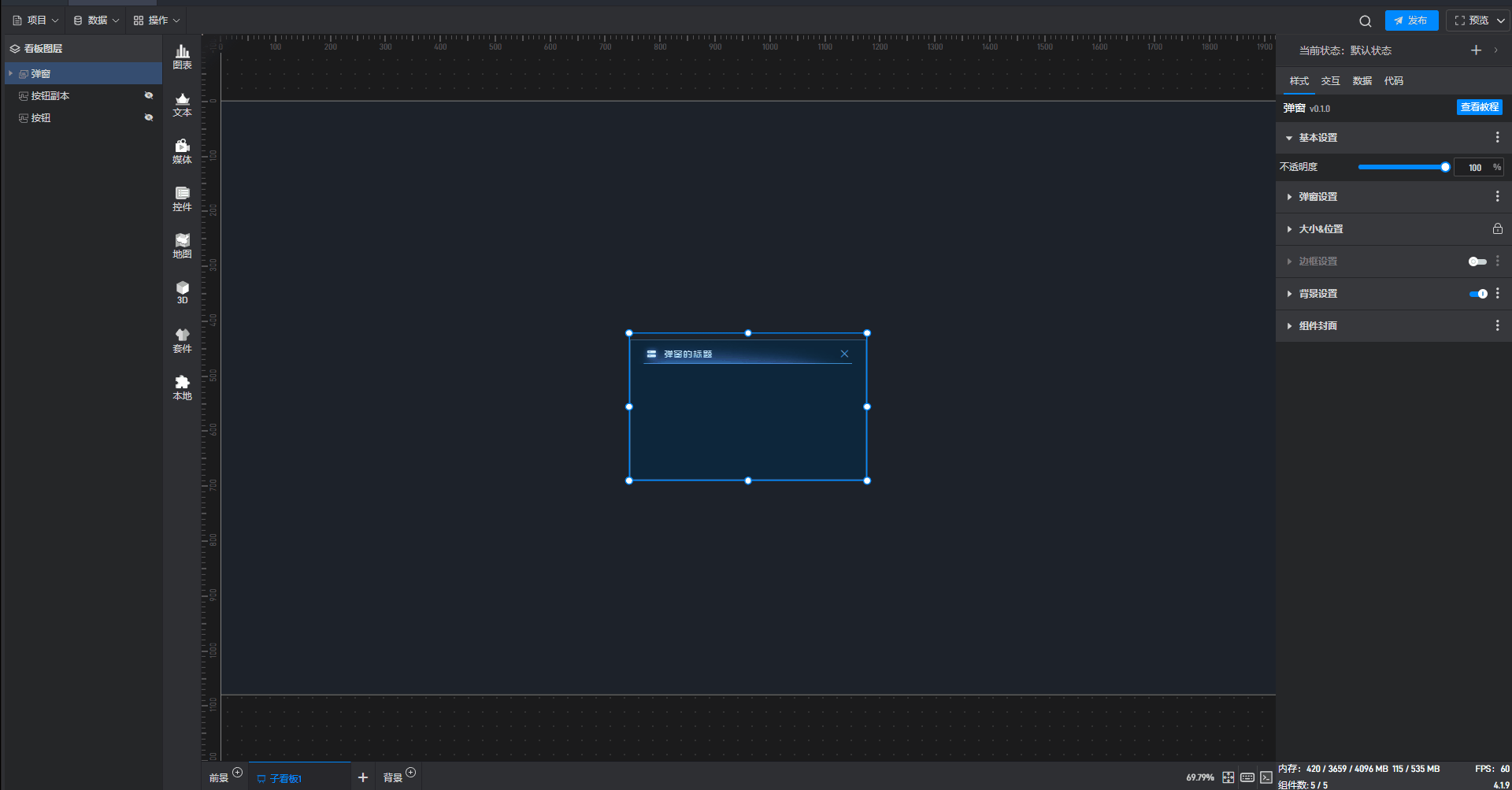Open the 文本 text components panel
The width and height of the screenshot is (1512, 790).
click(x=182, y=104)
